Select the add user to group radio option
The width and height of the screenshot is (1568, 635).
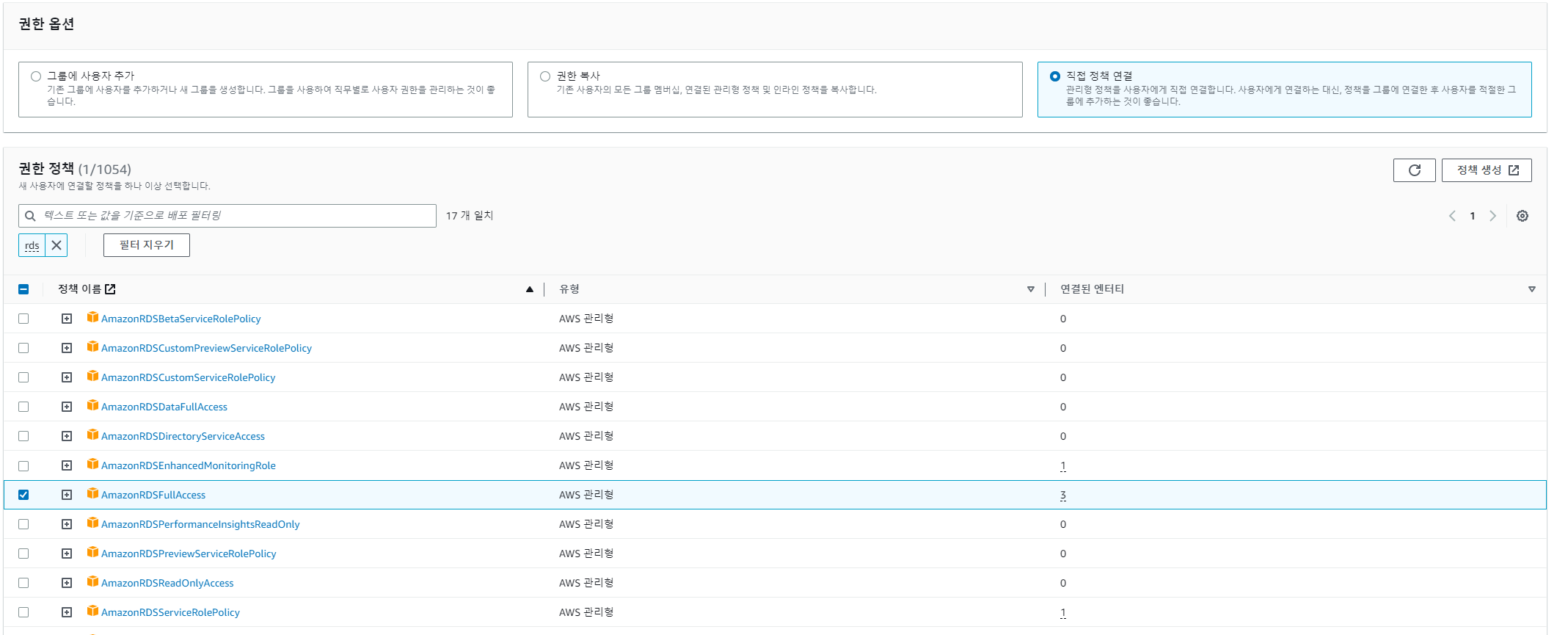click(36, 76)
